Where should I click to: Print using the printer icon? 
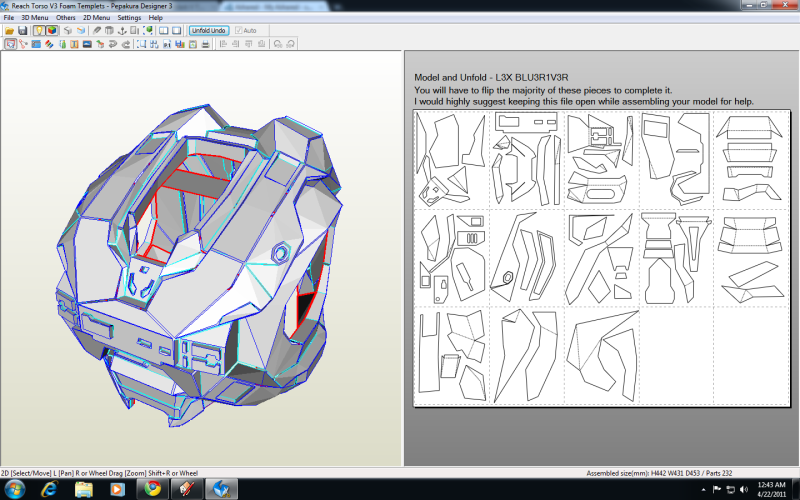pyautogui.click(x=206, y=44)
